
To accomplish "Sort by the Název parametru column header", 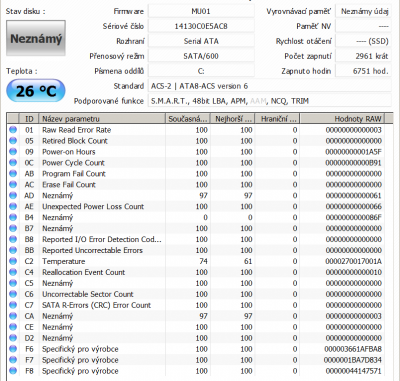I will (102, 119).
